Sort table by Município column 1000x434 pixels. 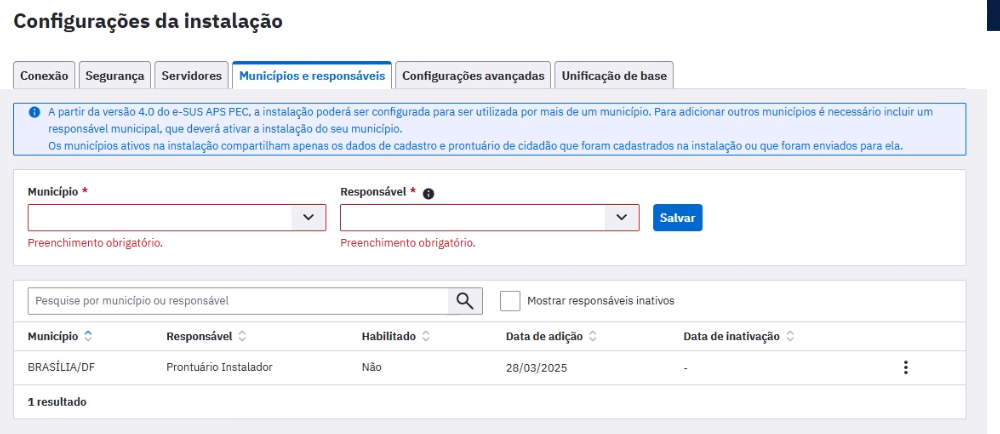tap(61, 336)
